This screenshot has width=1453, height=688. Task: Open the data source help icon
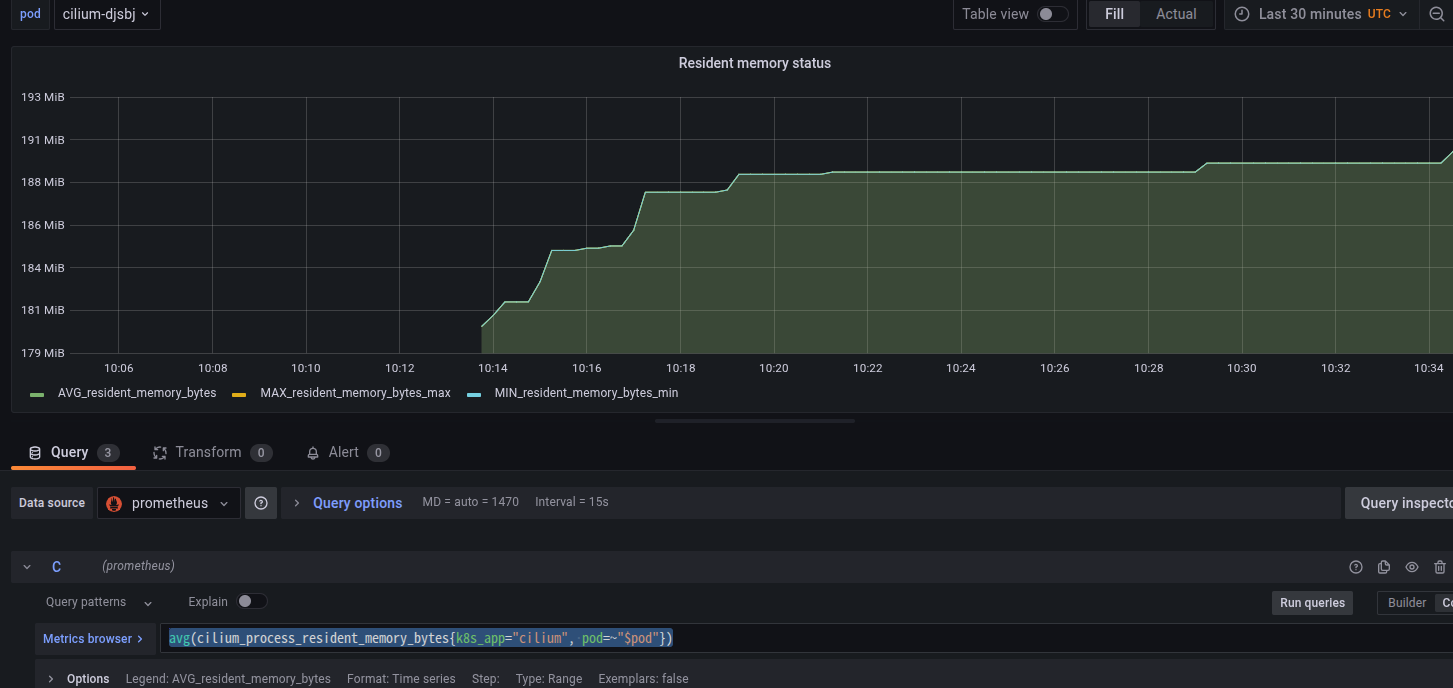261,503
